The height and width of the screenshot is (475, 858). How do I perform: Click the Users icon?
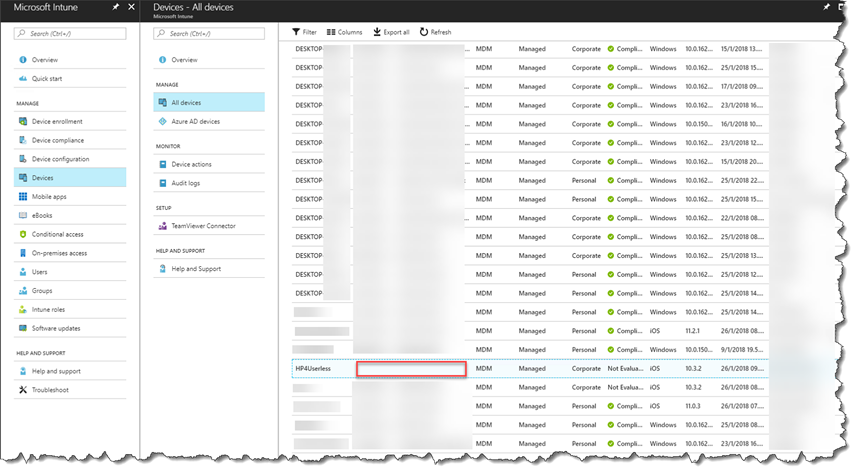(x=22, y=272)
